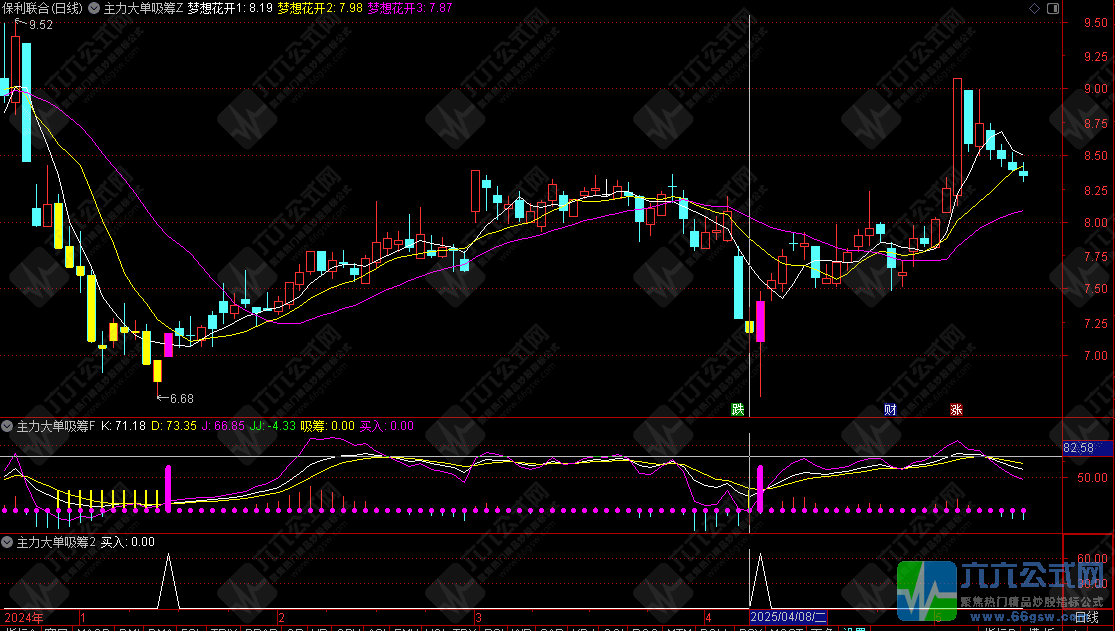Click the green 跌 event marker
This screenshot has width=1115, height=631.
coord(738,409)
